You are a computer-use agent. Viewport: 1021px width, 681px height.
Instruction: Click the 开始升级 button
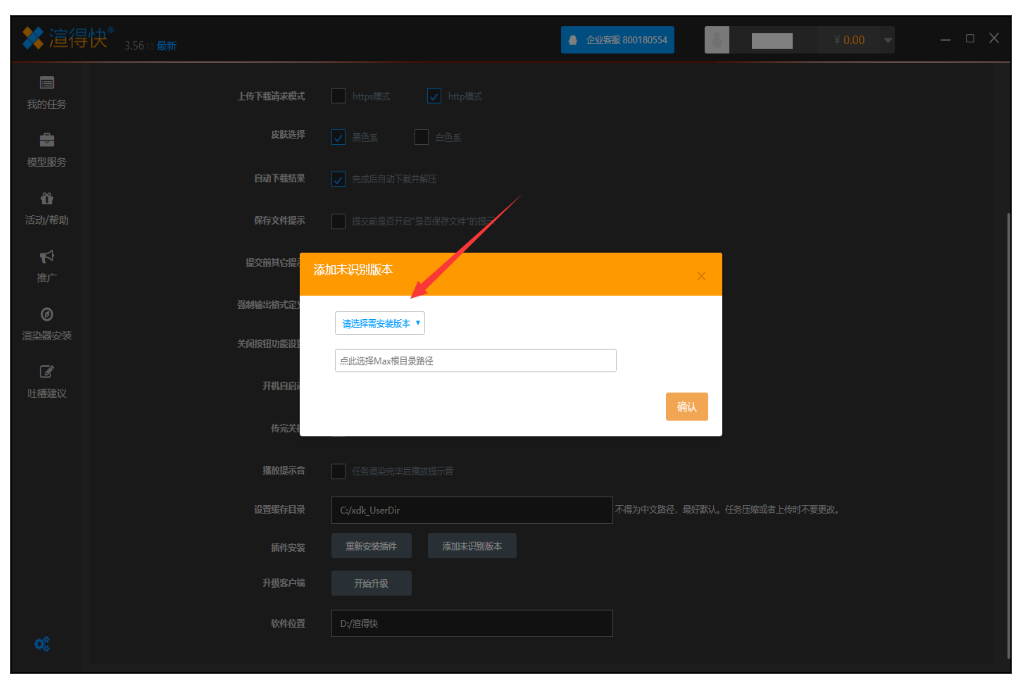point(371,583)
